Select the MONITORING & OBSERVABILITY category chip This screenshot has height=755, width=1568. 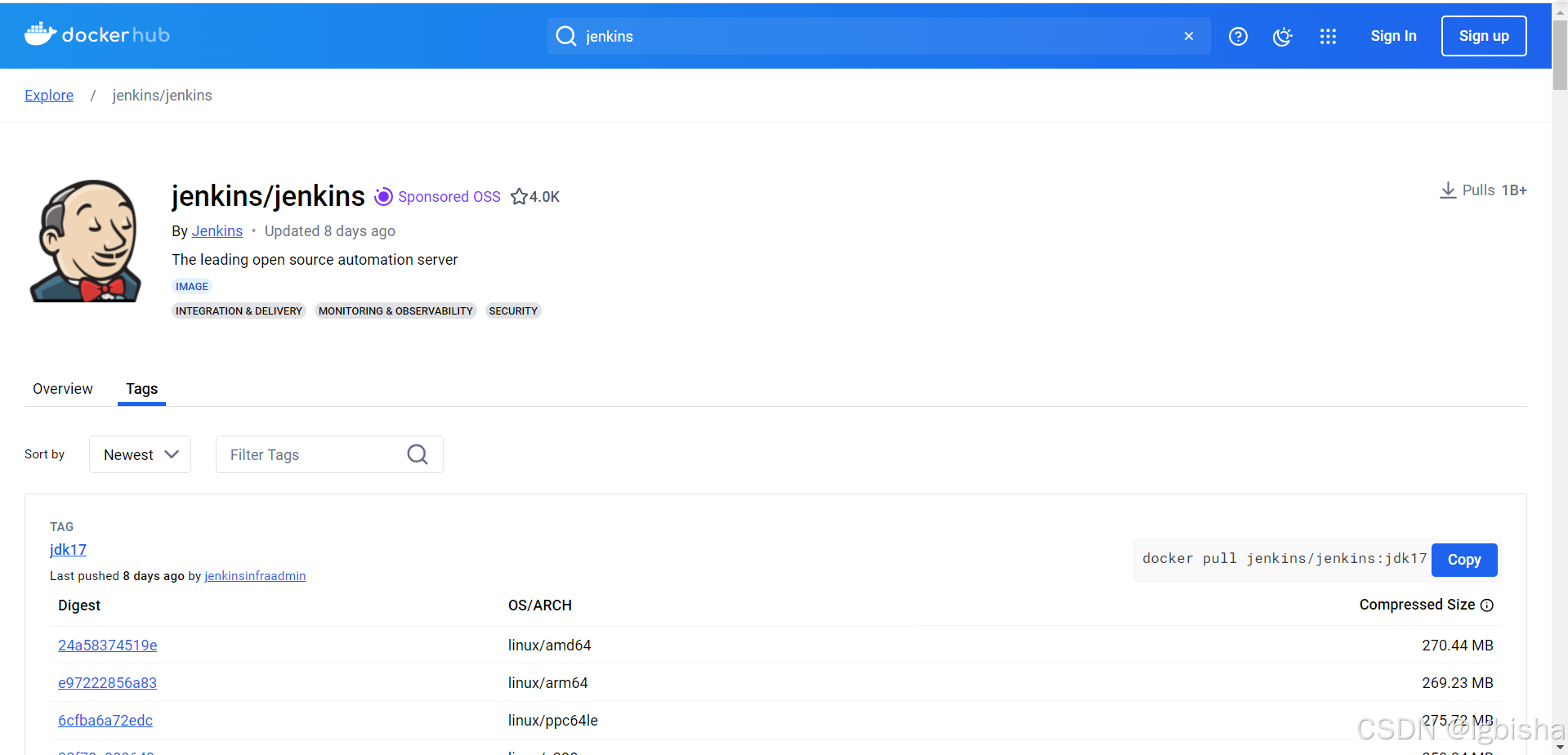[395, 310]
